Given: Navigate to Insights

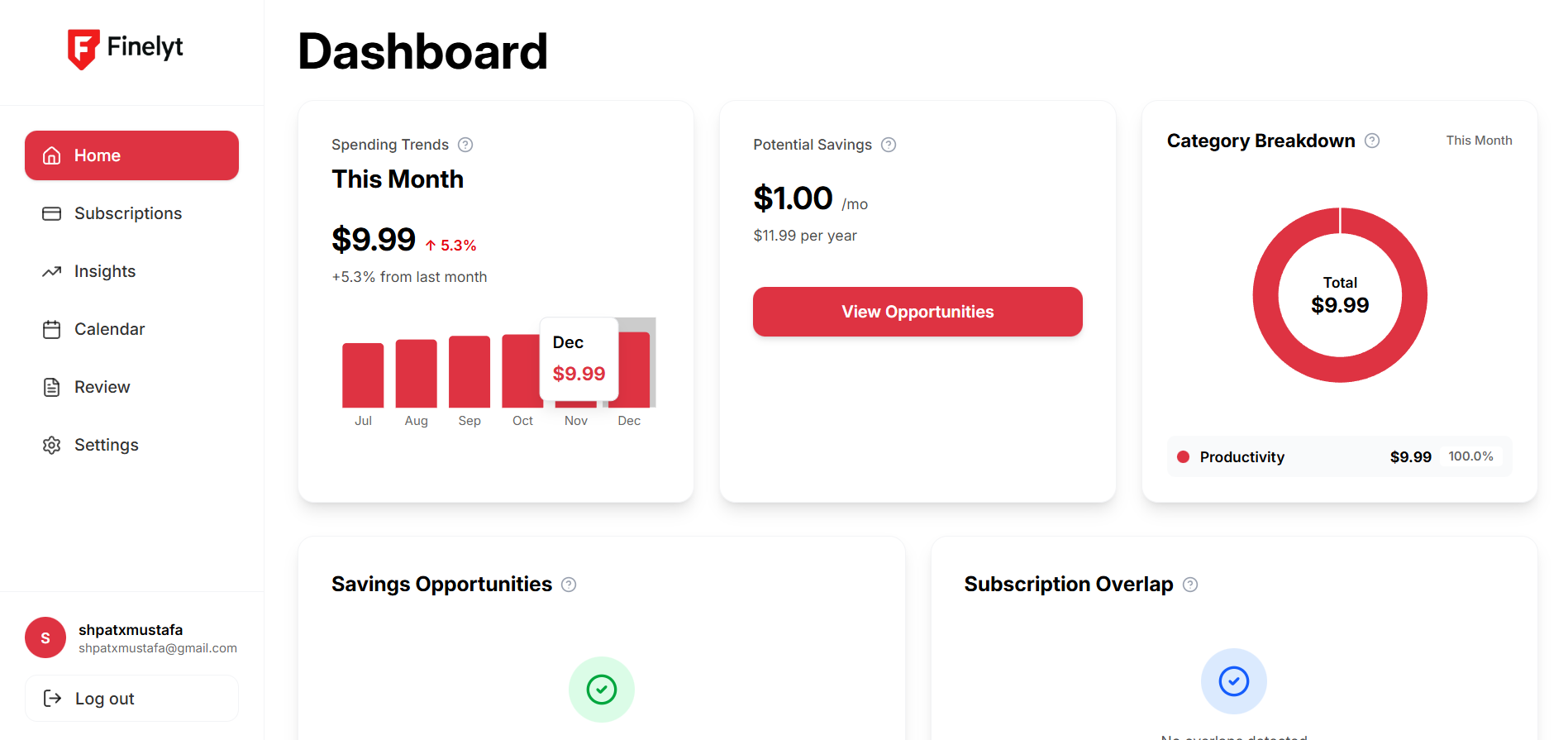Looking at the screenshot, I should pyautogui.click(x=104, y=271).
